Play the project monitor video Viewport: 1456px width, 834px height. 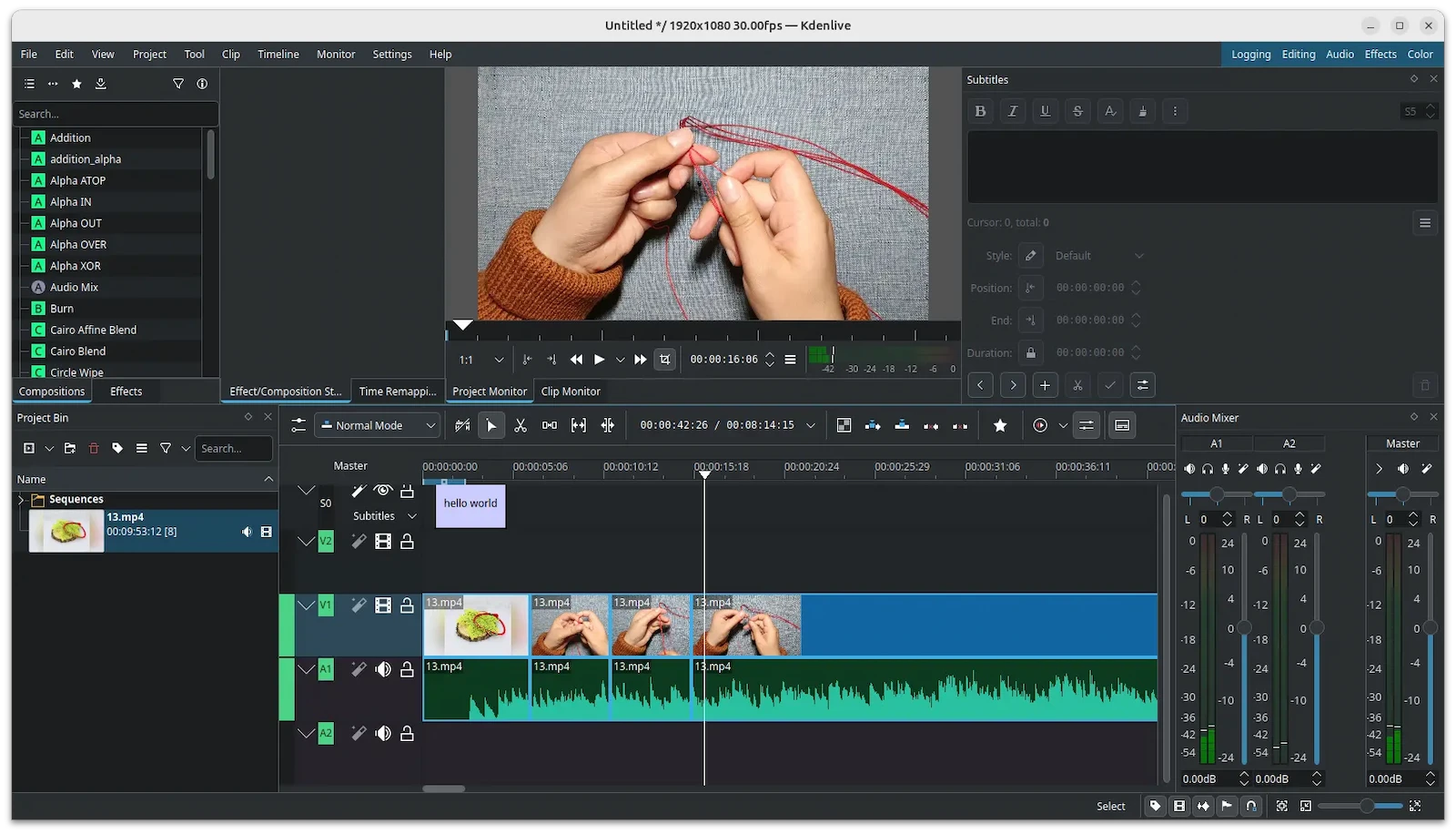(599, 360)
